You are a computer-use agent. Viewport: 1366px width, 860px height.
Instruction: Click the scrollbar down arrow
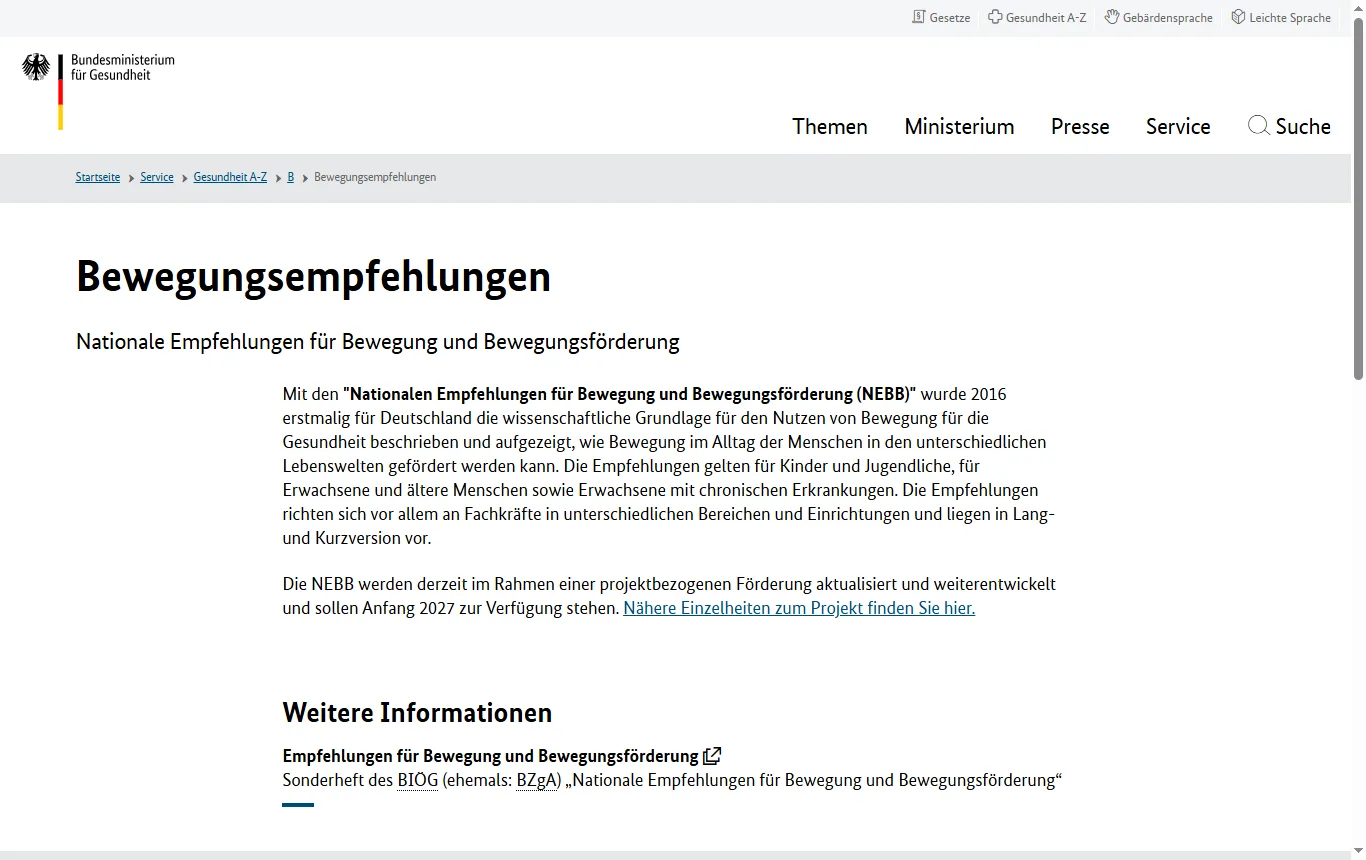[1358, 852]
